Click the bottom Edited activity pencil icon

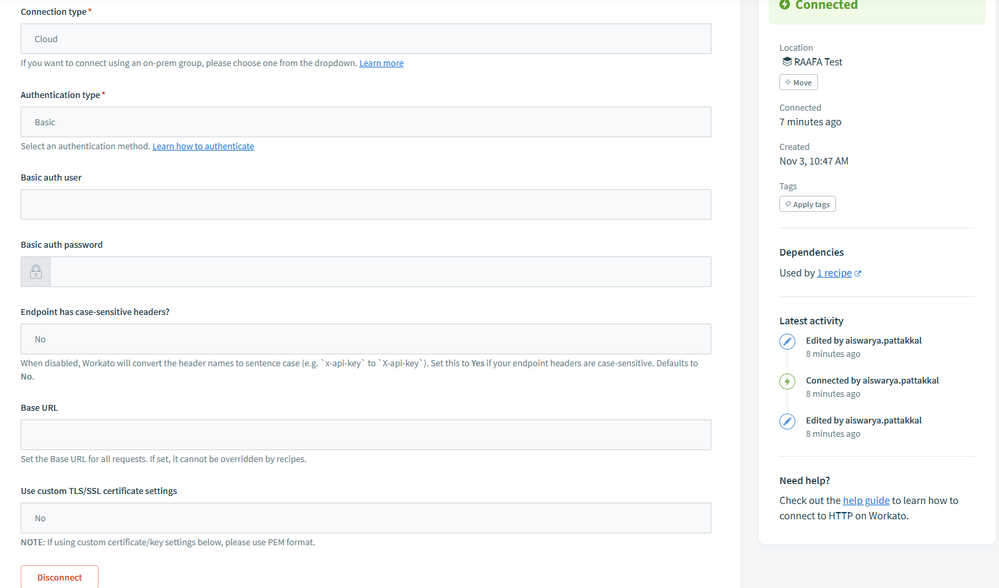787,421
